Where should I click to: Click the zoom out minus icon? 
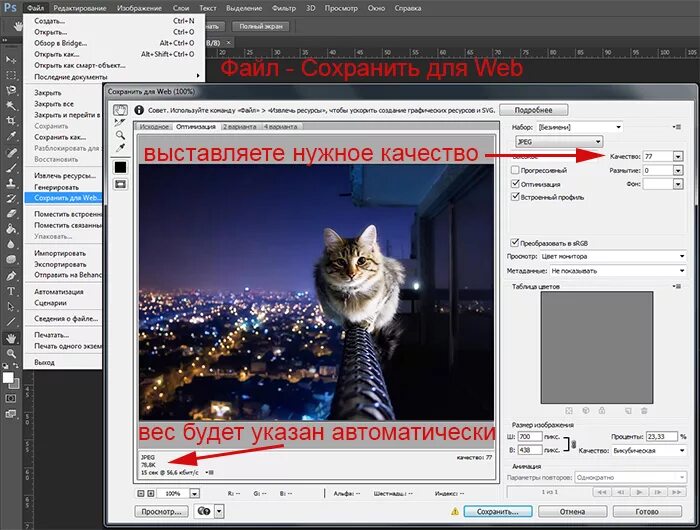[x=141, y=493]
